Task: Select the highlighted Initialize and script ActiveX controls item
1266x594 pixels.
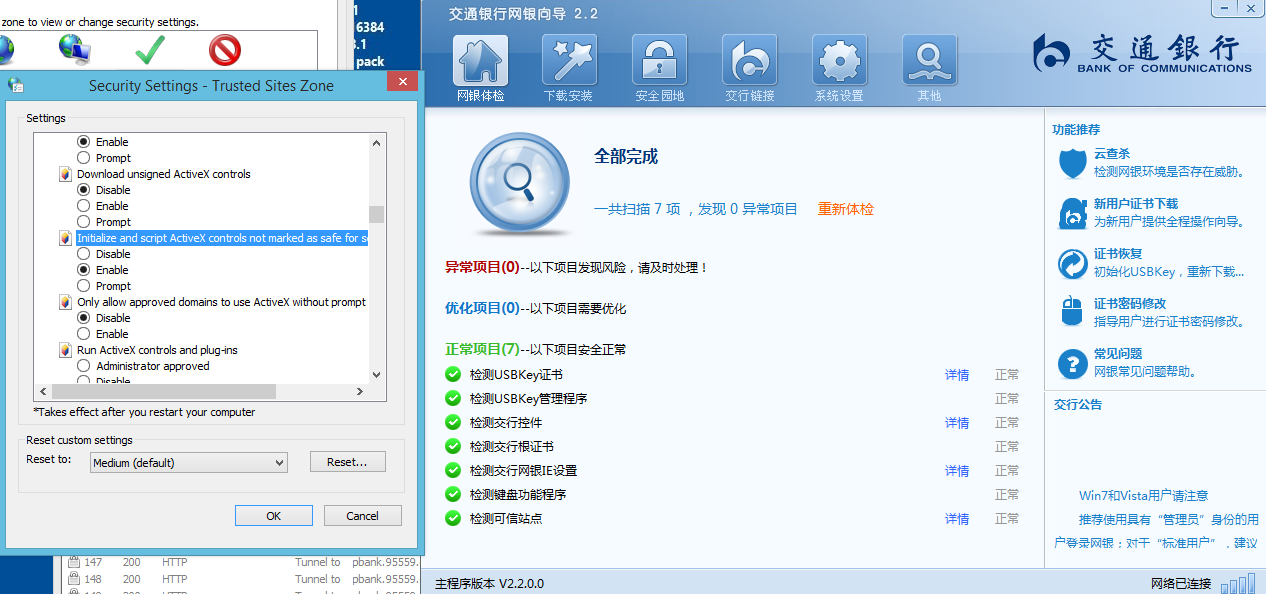Action: 222,238
